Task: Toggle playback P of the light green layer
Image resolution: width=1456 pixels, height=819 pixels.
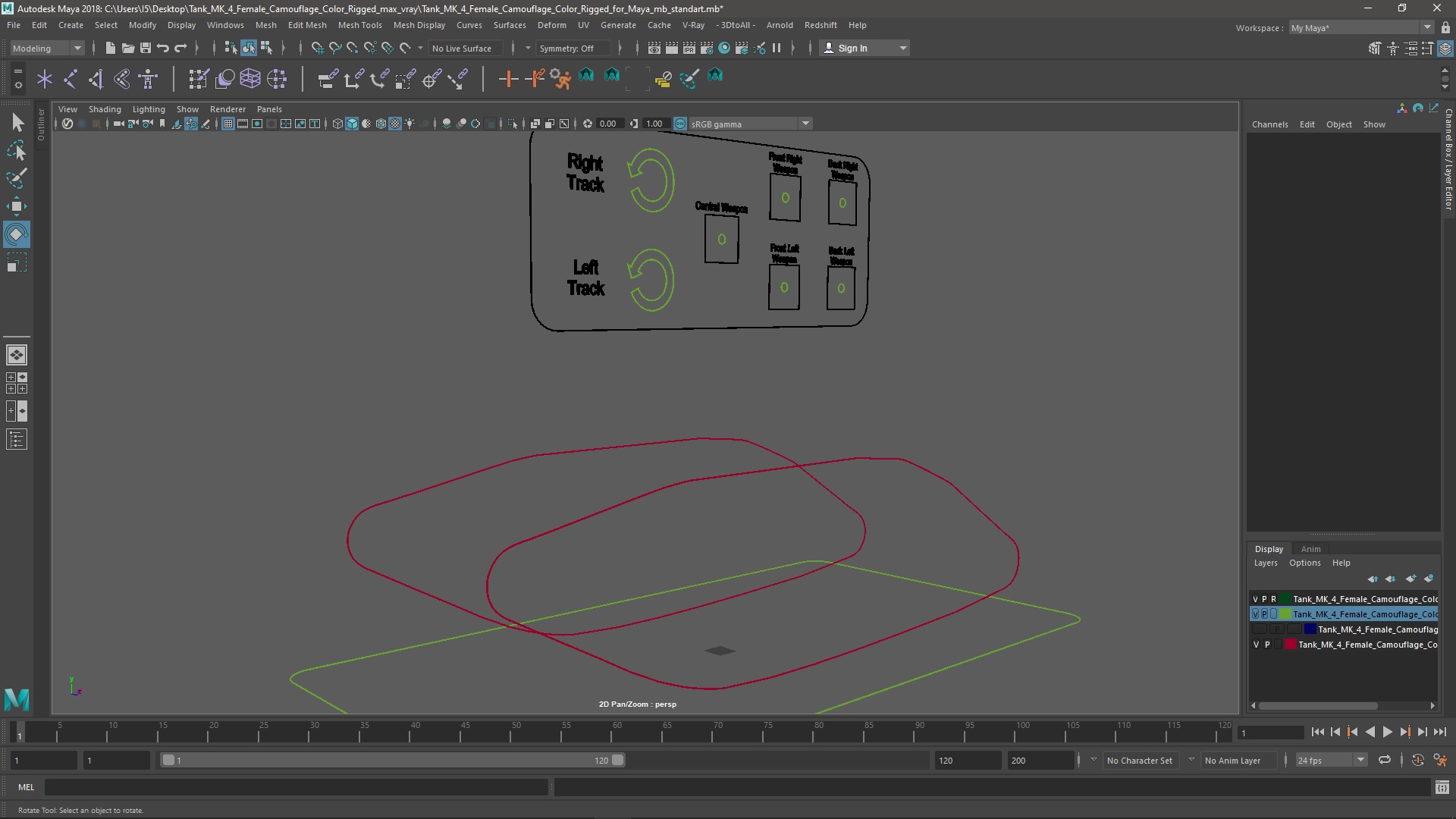Action: point(1265,614)
